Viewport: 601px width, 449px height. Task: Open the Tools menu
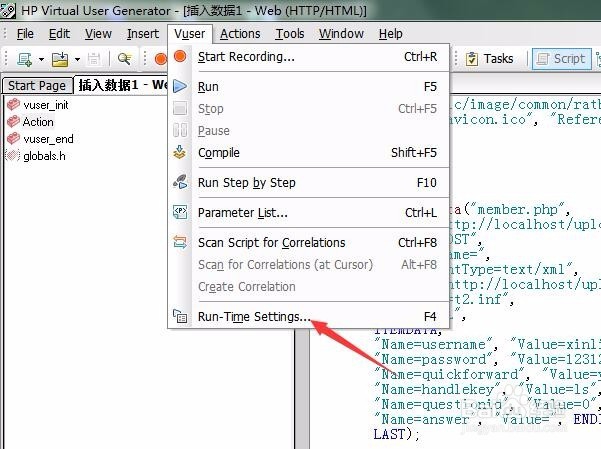point(290,34)
